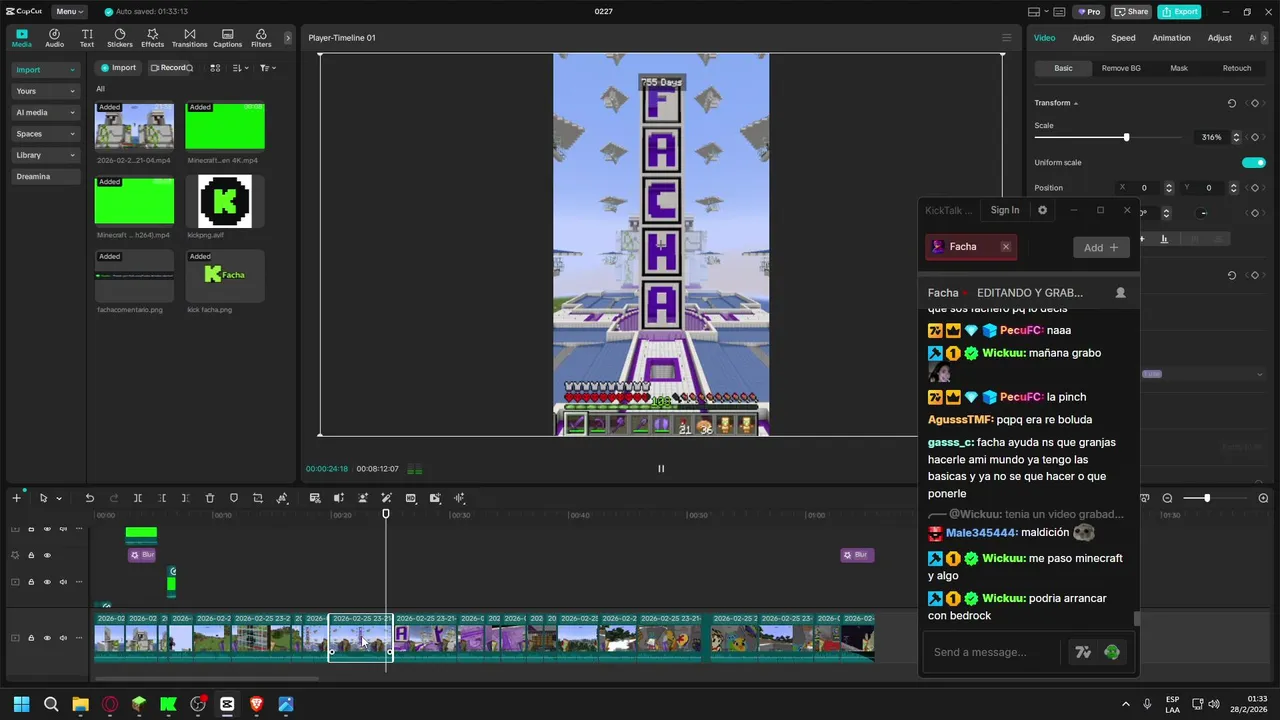This screenshot has height=720, width=1280.
Task: Click the Pro upgrade button
Action: [1088, 12]
